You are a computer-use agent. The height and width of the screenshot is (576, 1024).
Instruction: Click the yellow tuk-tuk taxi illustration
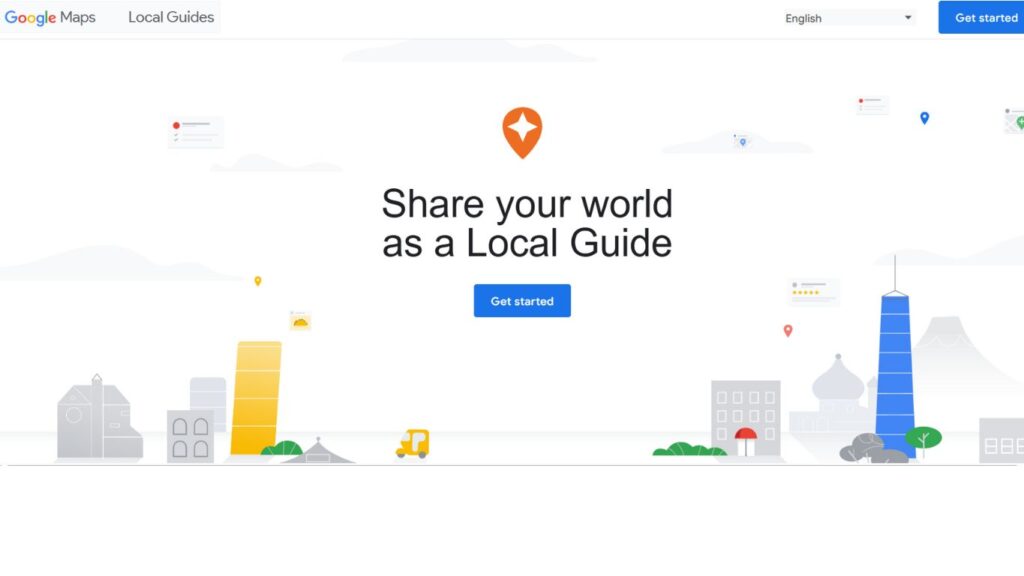pyautogui.click(x=411, y=443)
